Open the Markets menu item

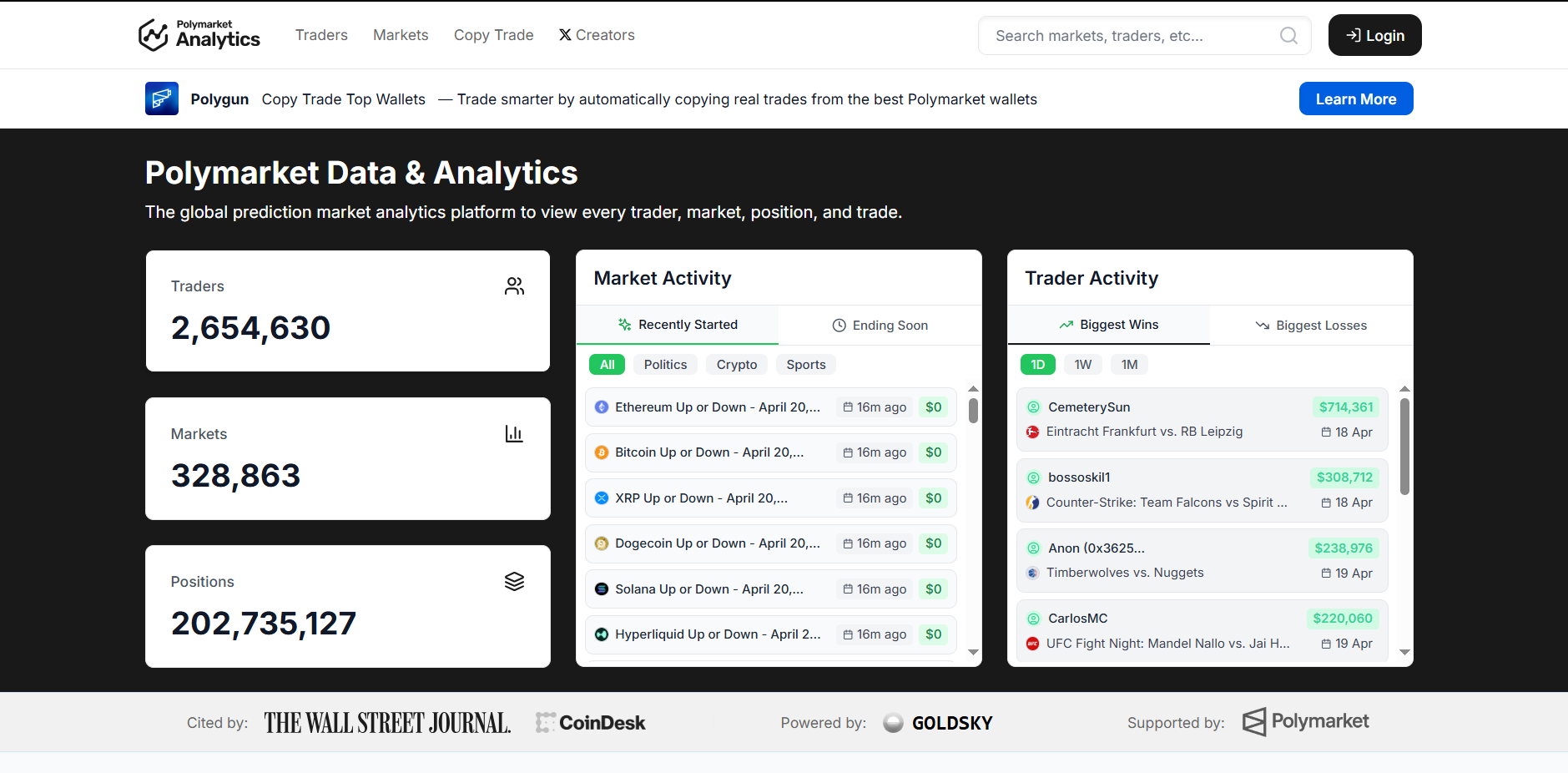(x=401, y=35)
